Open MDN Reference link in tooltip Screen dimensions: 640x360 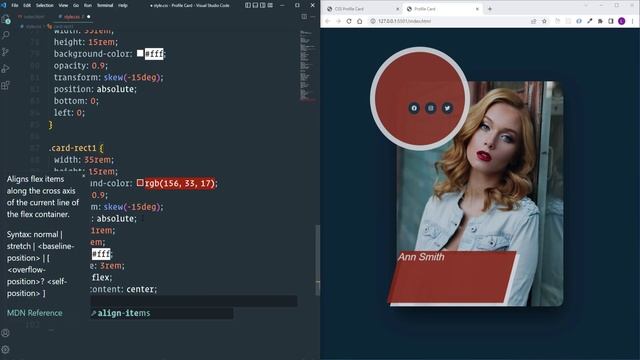click(x=35, y=313)
